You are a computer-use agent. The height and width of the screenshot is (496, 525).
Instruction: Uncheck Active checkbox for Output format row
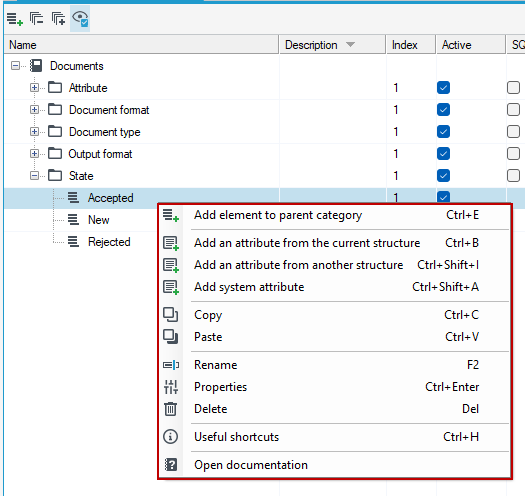click(443, 154)
